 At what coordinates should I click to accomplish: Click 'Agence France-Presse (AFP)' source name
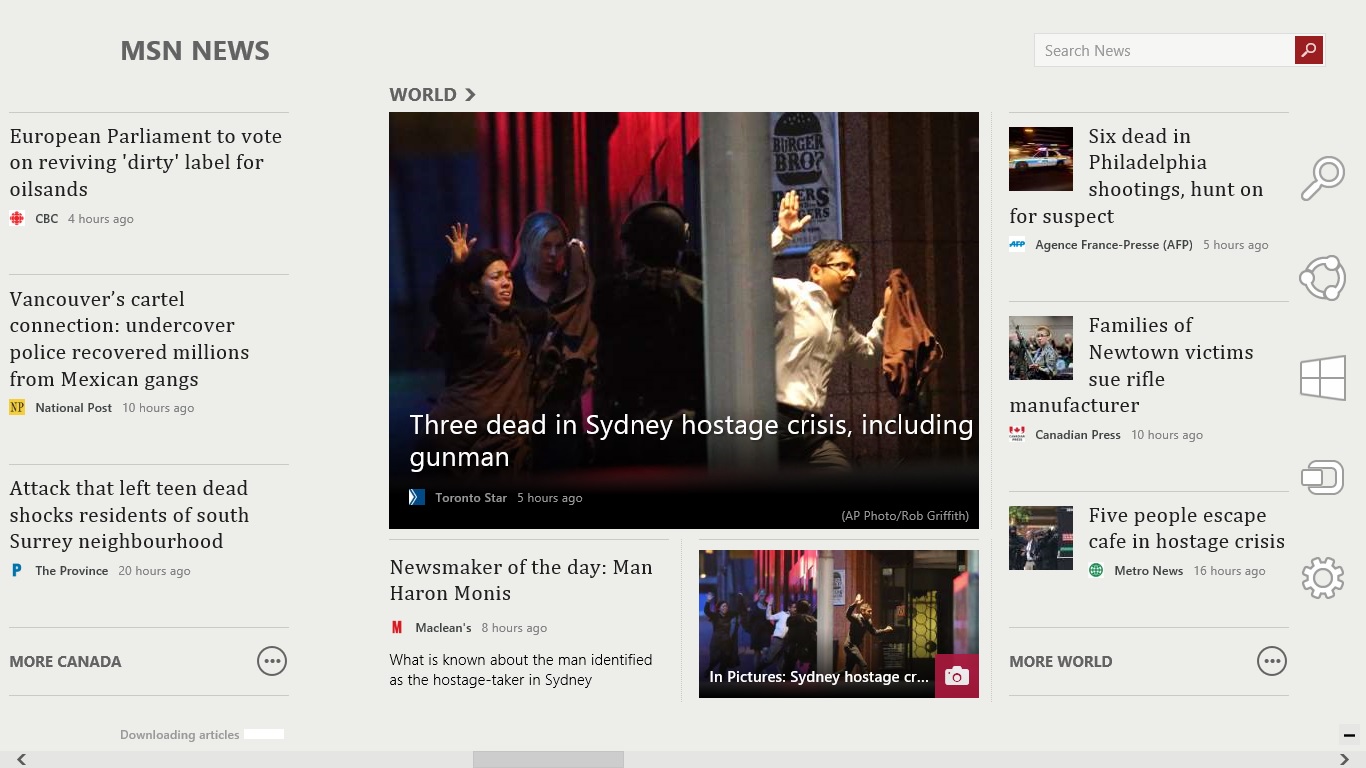(1114, 244)
